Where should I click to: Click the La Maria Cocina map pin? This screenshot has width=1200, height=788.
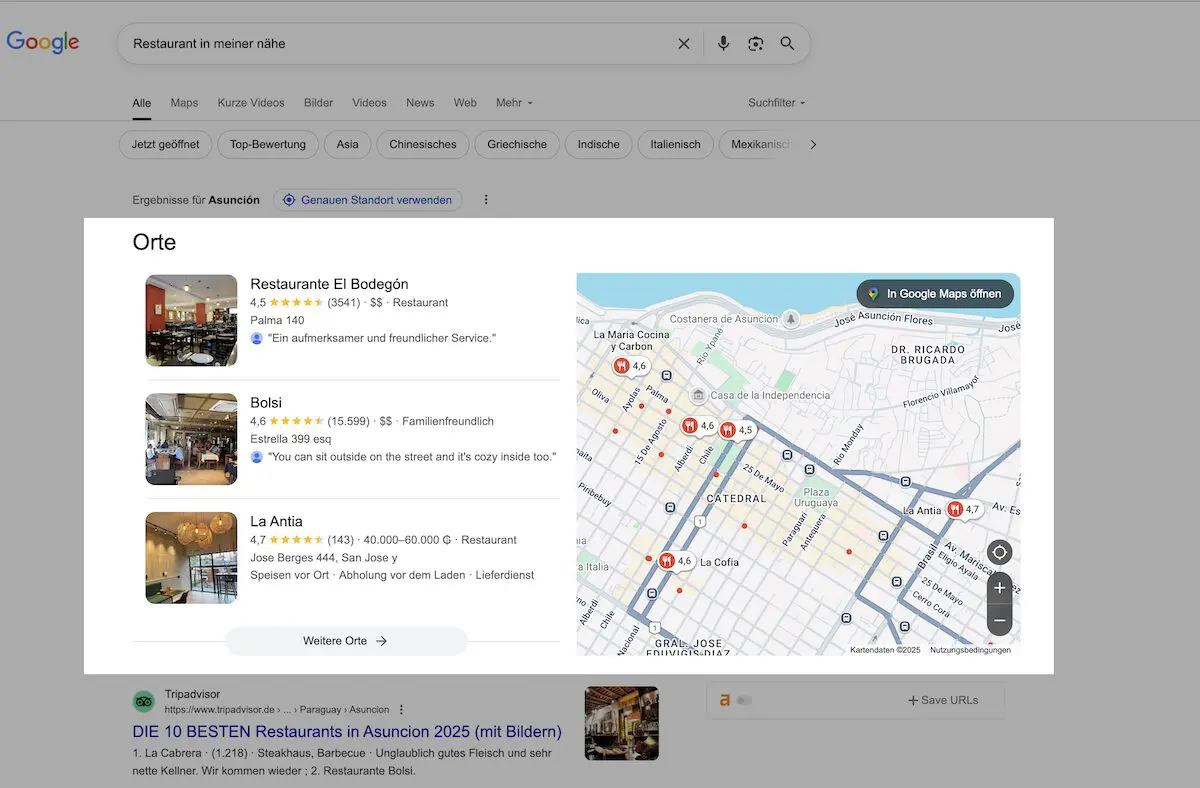[x=621, y=366]
